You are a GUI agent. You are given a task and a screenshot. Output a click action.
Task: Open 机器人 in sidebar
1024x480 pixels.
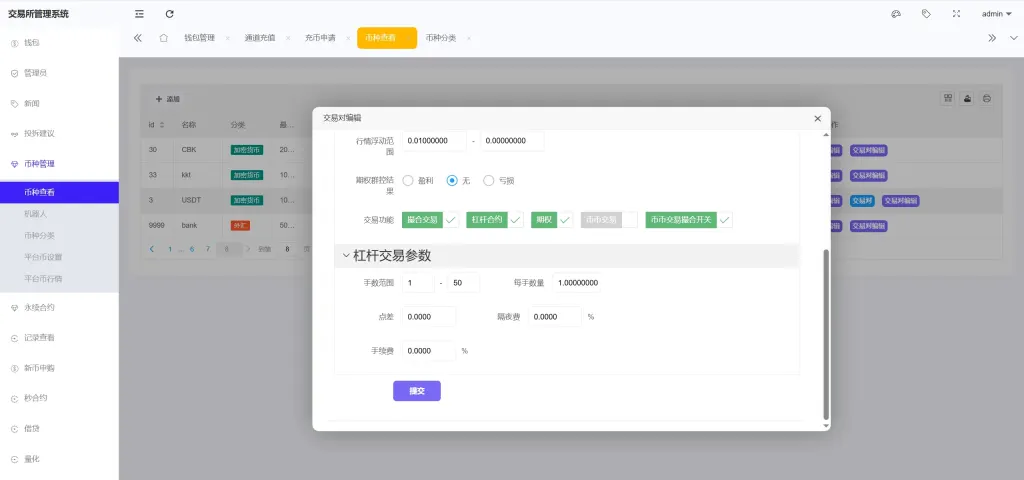(x=59, y=214)
